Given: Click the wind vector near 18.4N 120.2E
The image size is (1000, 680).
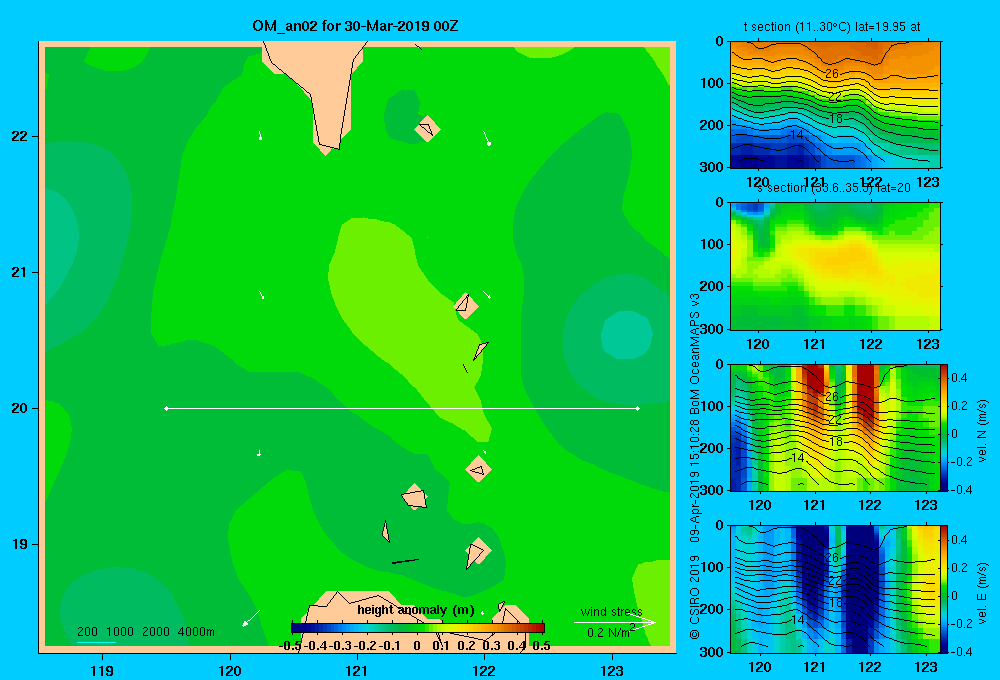Looking at the screenshot, I should point(251,617).
